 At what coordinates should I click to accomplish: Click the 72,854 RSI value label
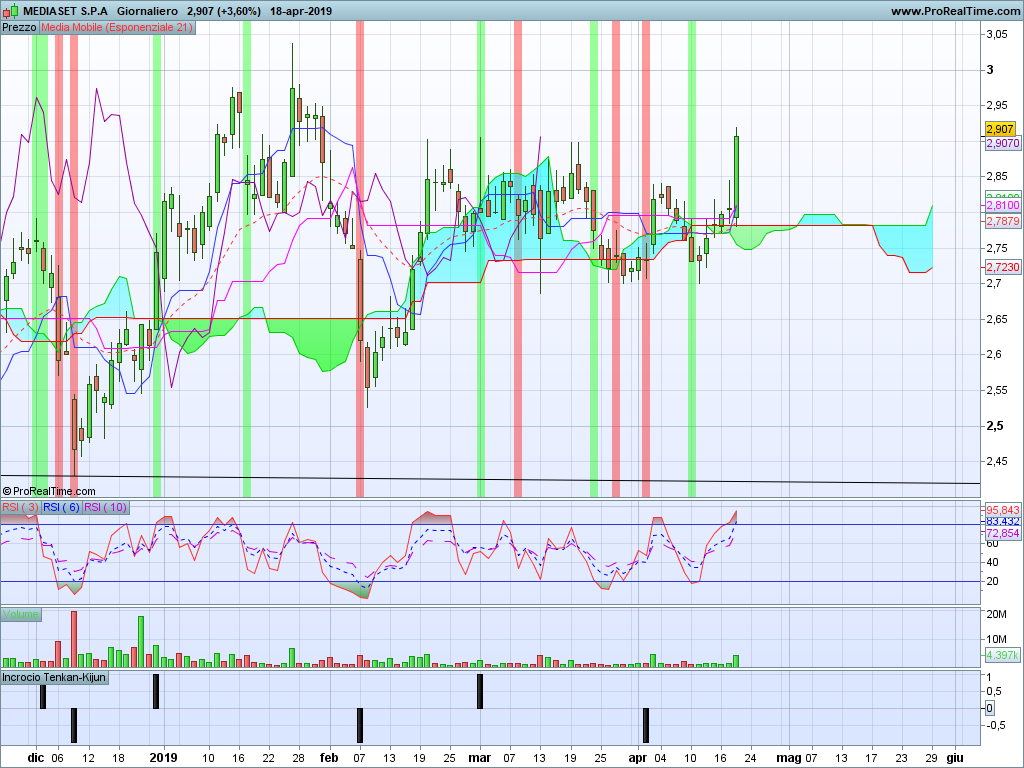[1002, 533]
